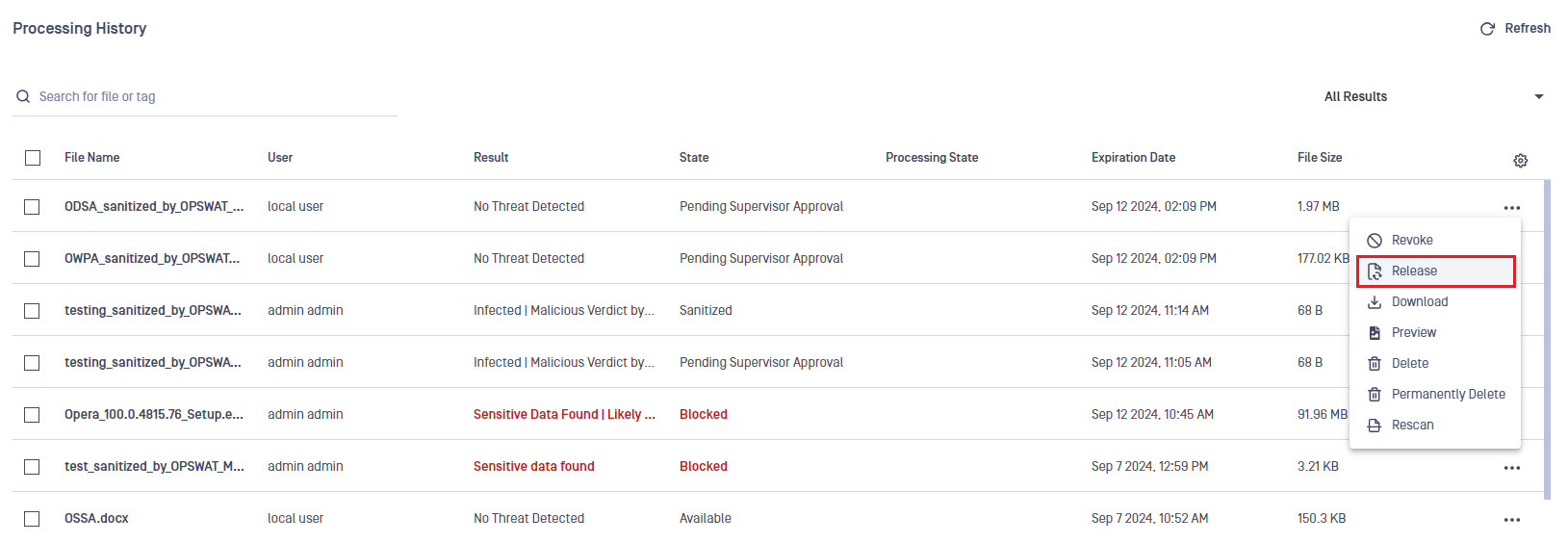Check the Opera_100.0.4815.76_Setup row checkbox

pyautogui.click(x=32, y=415)
